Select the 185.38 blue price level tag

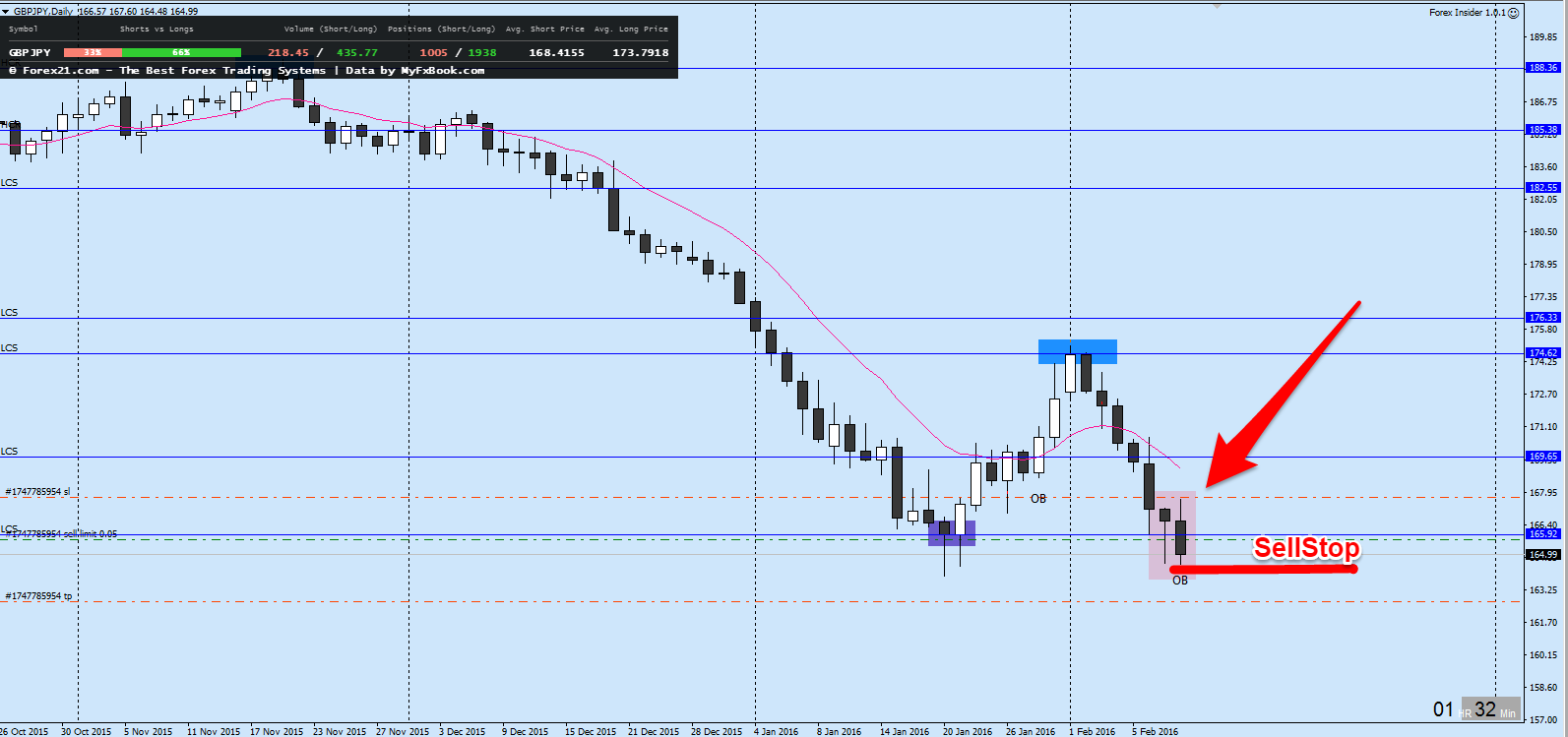point(1542,130)
